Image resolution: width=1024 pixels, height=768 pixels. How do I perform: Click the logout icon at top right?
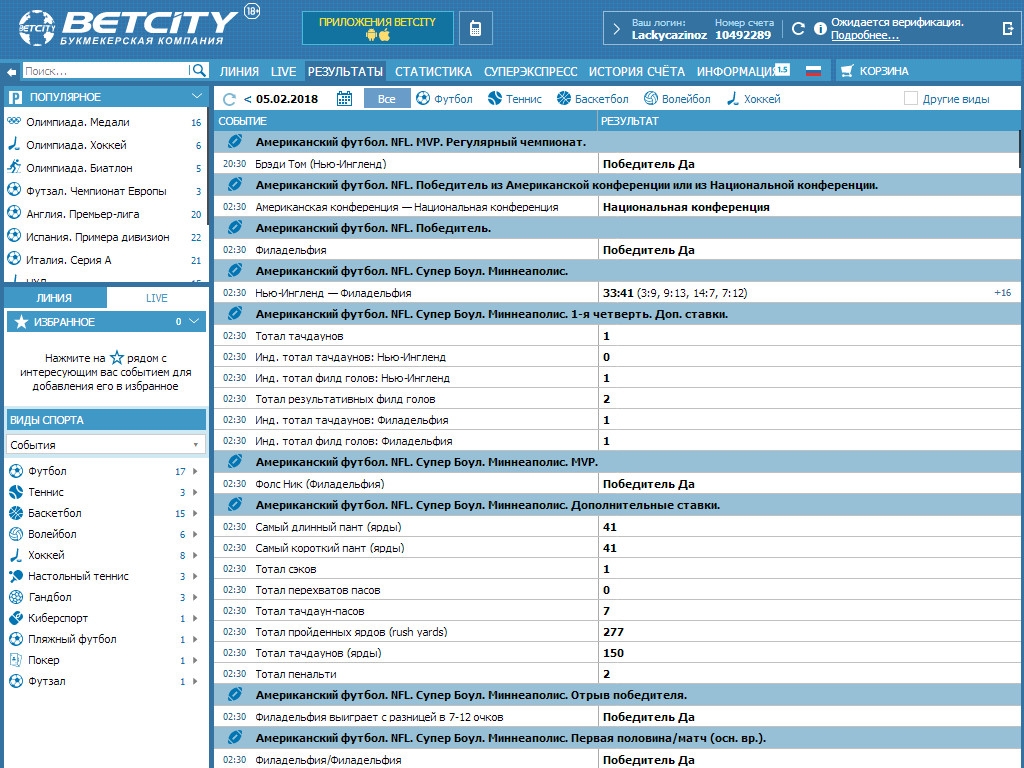pyautogui.click(x=1007, y=29)
